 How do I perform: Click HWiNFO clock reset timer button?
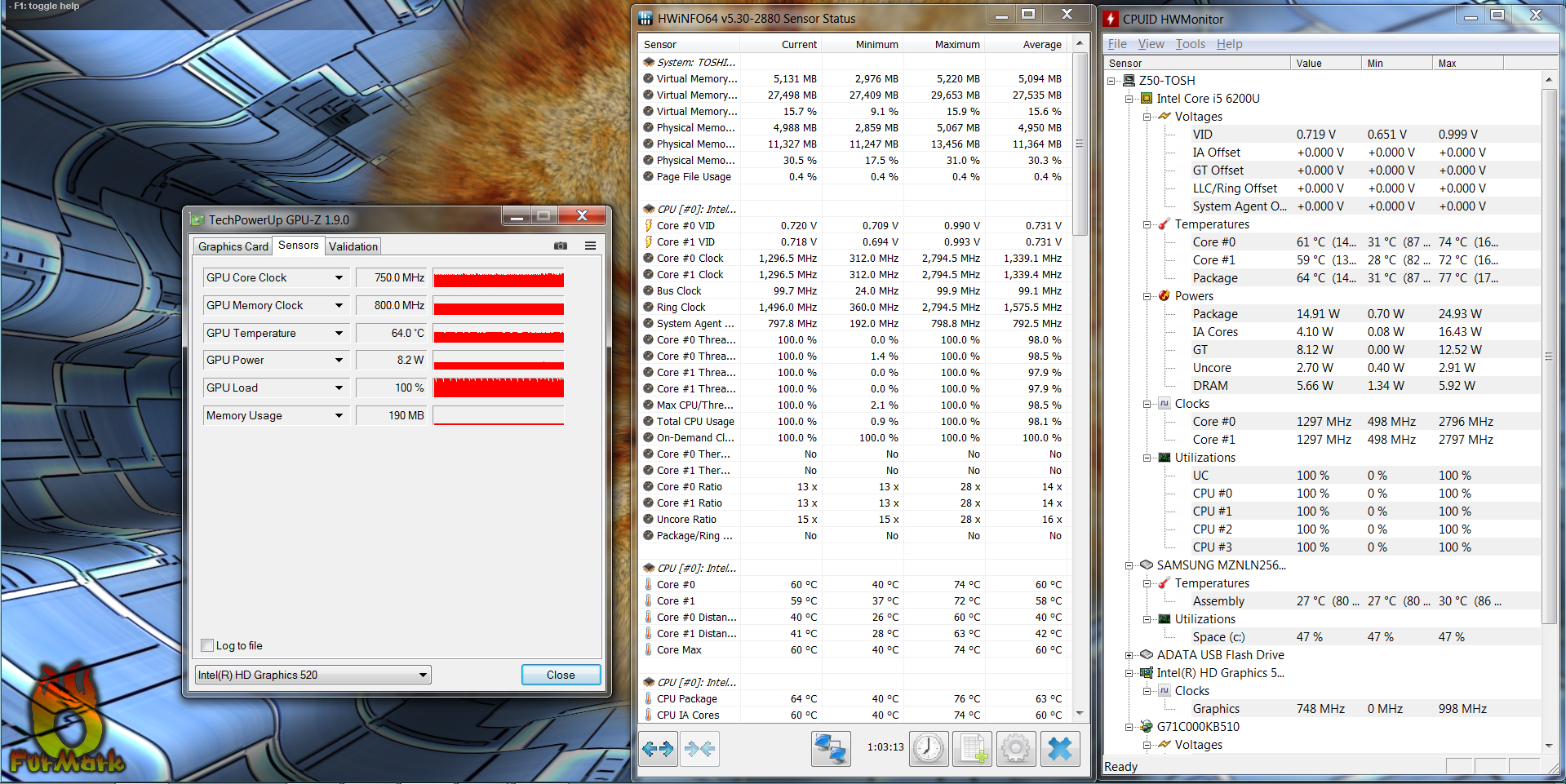coord(929,748)
